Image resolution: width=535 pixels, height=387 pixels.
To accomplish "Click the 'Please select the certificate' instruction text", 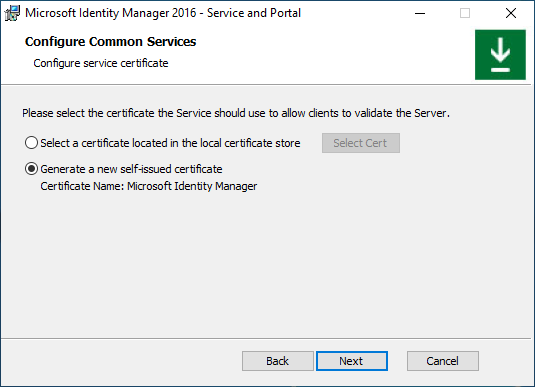I will tap(236, 113).
